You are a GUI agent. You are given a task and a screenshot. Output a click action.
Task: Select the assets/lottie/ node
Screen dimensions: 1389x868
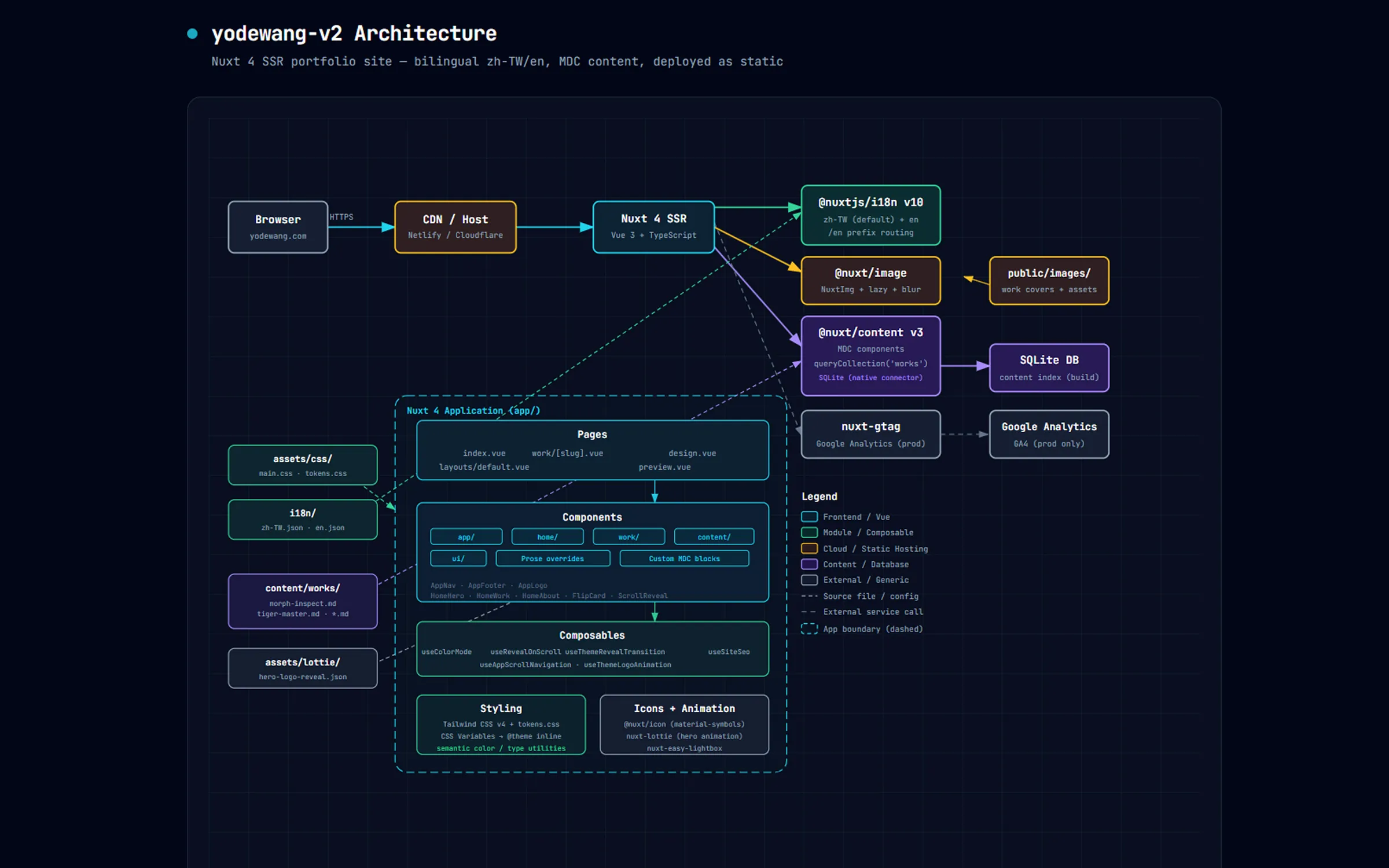(303, 668)
